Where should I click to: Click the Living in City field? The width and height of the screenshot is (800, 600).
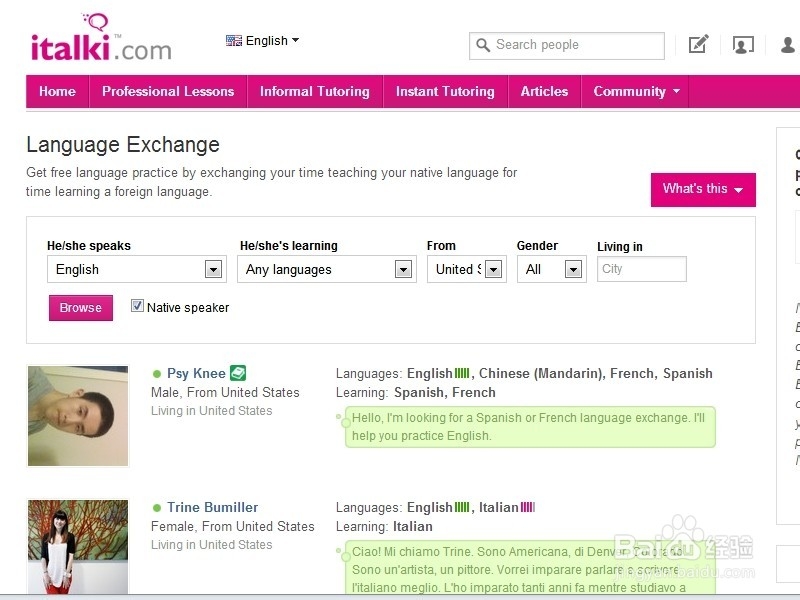click(x=642, y=269)
